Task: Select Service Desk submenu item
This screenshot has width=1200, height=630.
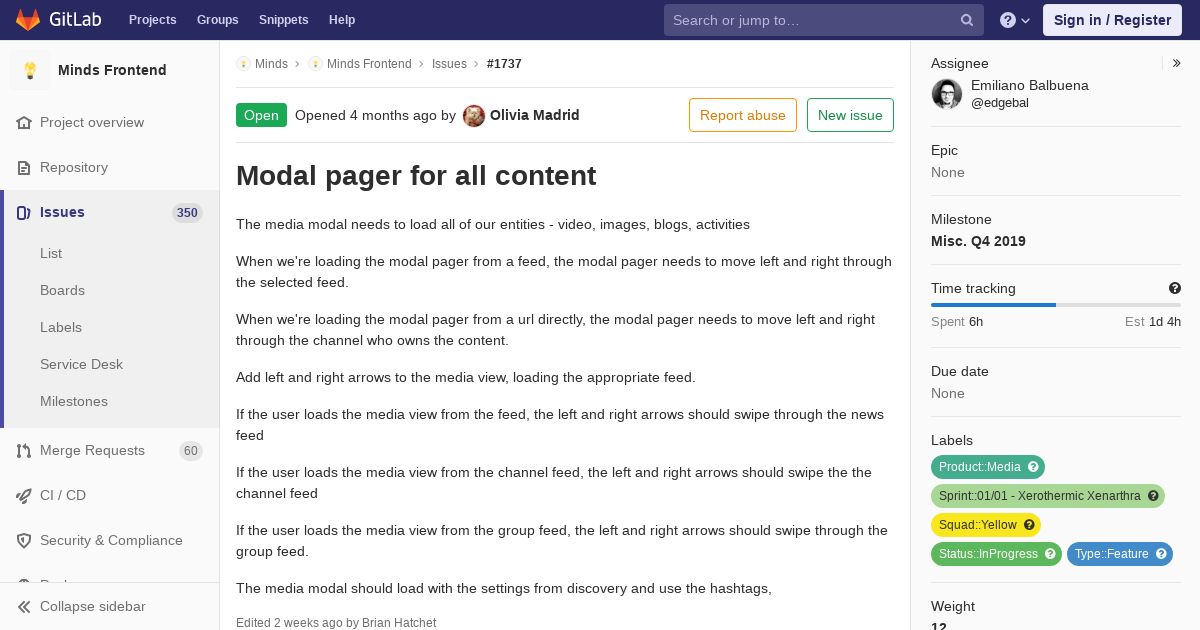Action: click(x=81, y=365)
